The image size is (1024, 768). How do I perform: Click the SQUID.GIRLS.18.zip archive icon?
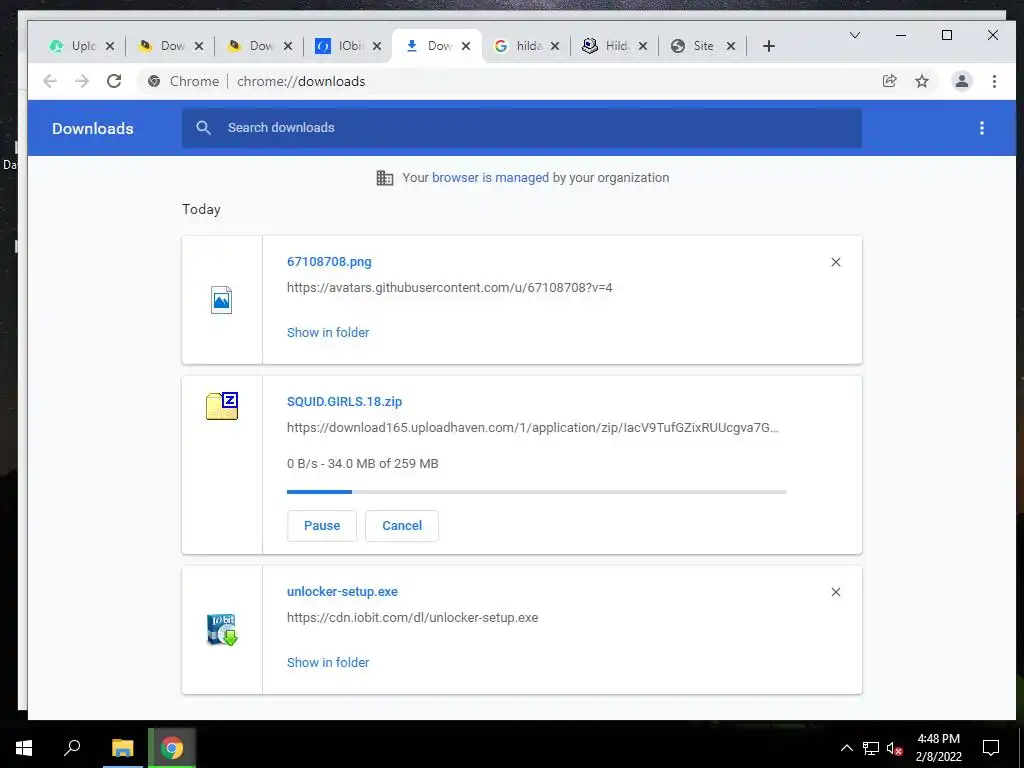[x=222, y=406]
